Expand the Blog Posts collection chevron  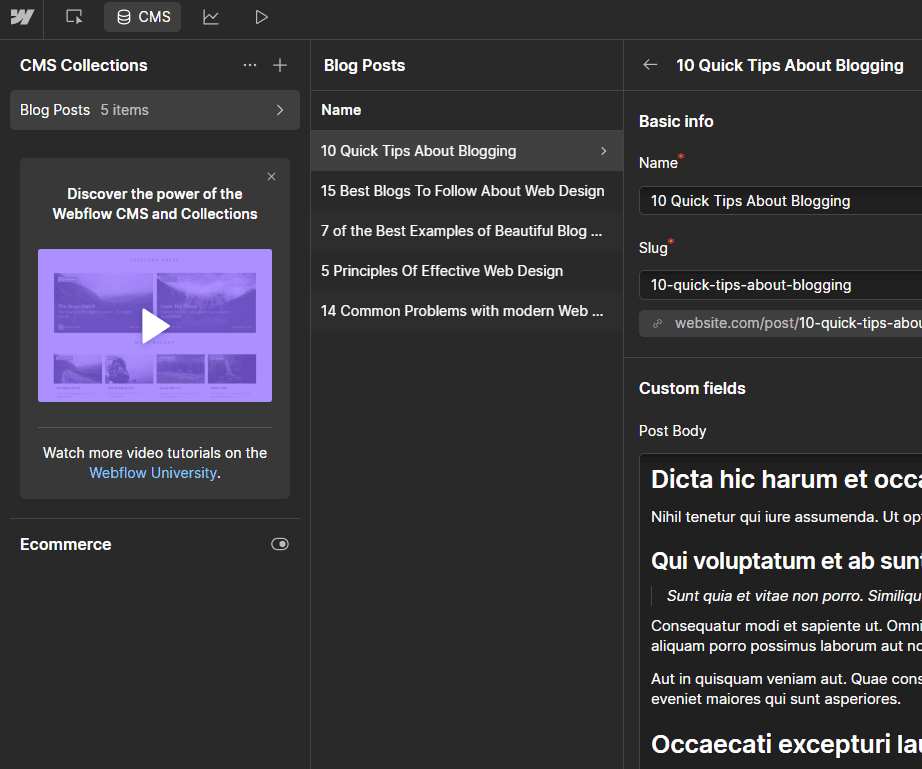point(280,110)
